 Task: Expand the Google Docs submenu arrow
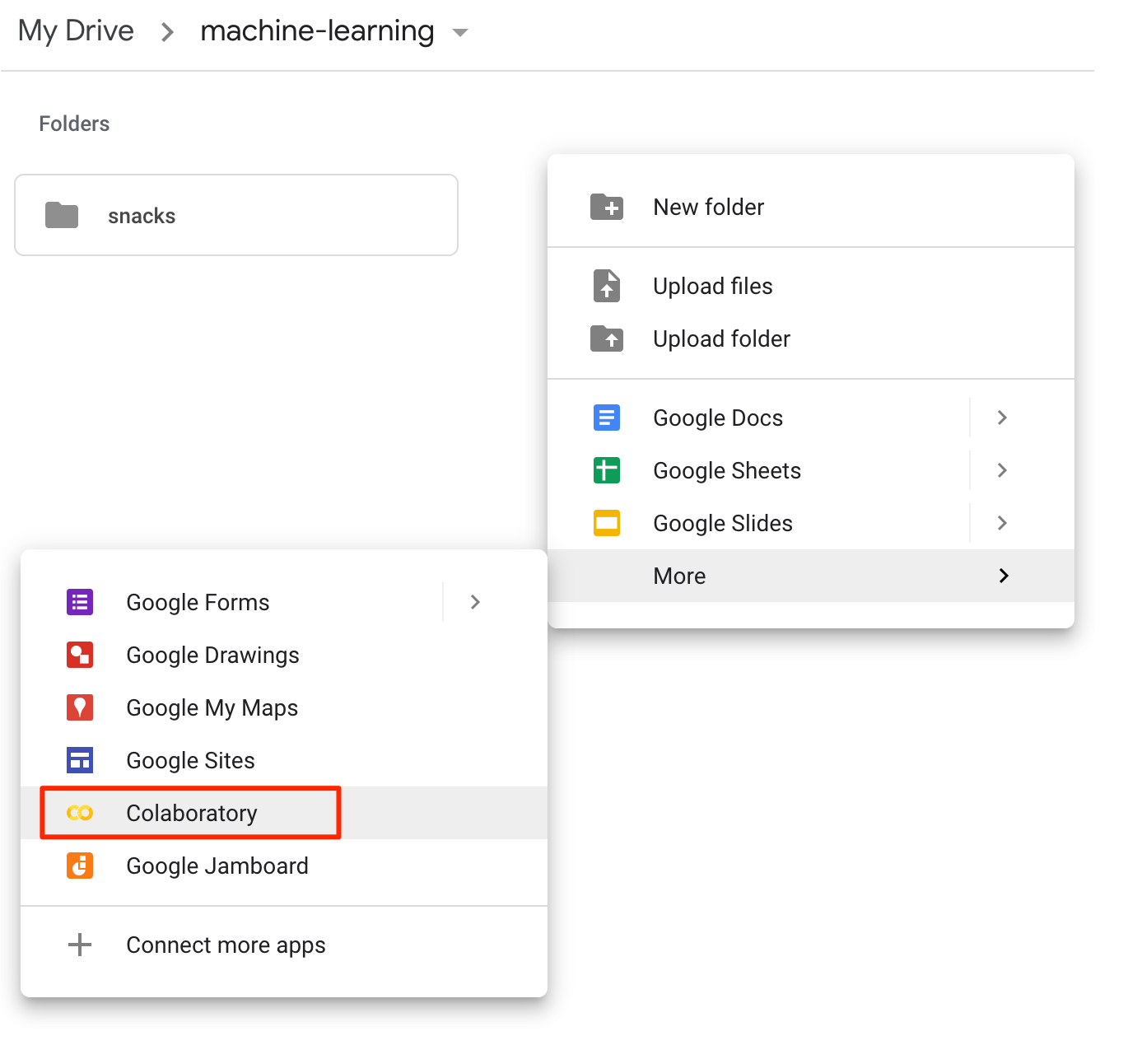[1002, 418]
